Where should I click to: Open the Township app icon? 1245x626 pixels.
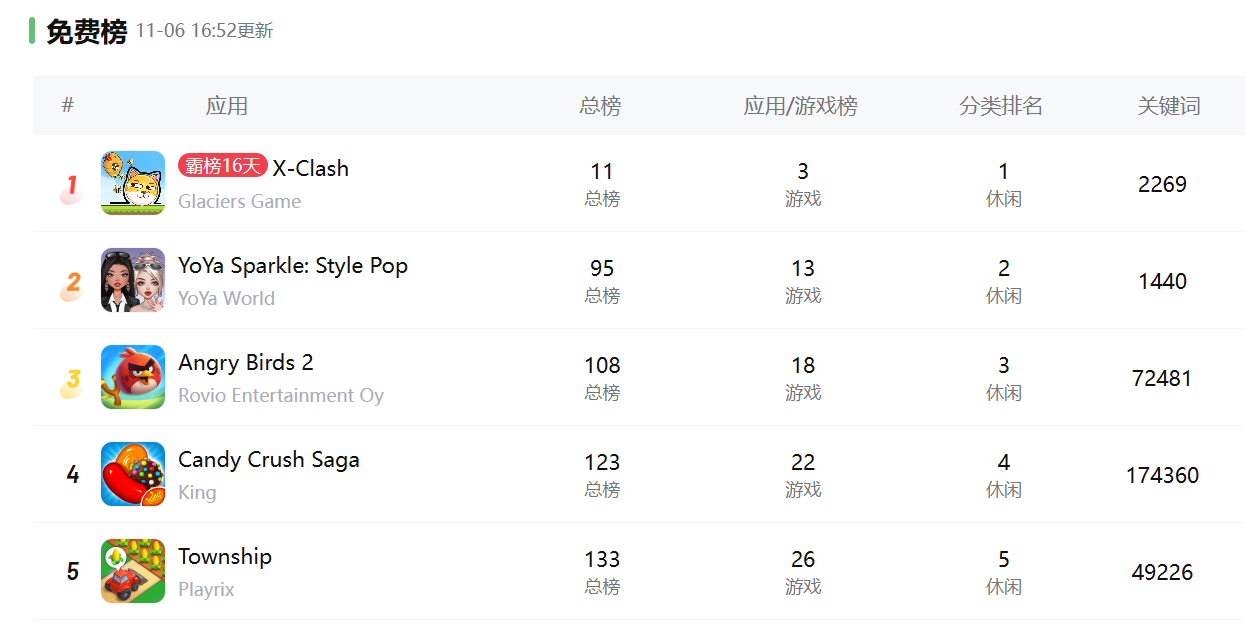tap(133, 571)
